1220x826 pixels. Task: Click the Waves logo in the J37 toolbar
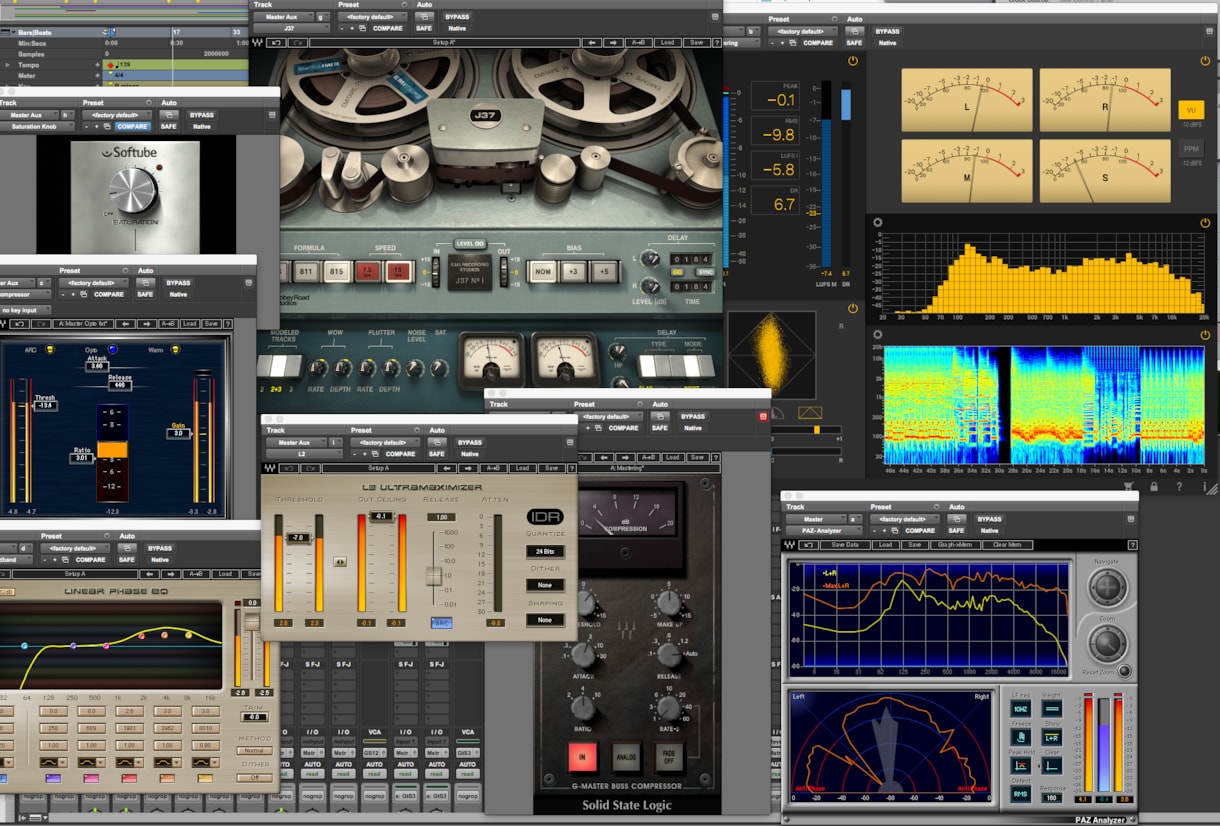tap(257, 43)
